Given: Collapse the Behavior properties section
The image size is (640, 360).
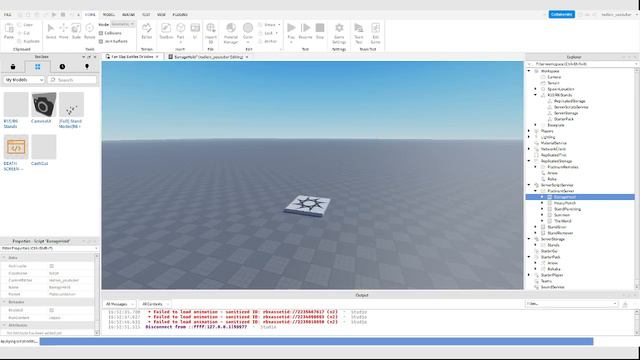Looking at the screenshot, I should click(4, 302).
